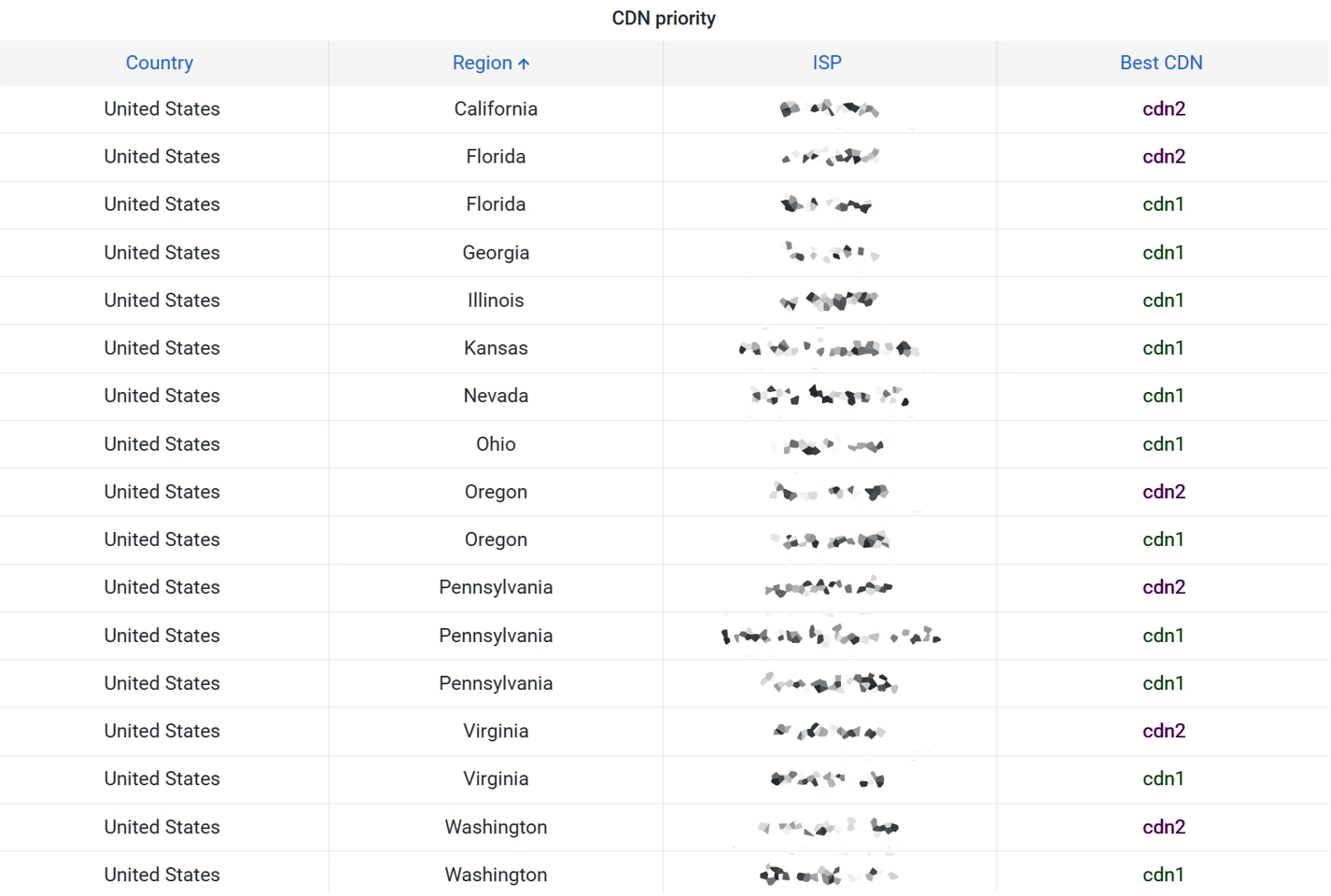Click cdn1 in the Ohio row
Image resolution: width=1331 pixels, height=896 pixels.
click(1164, 443)
